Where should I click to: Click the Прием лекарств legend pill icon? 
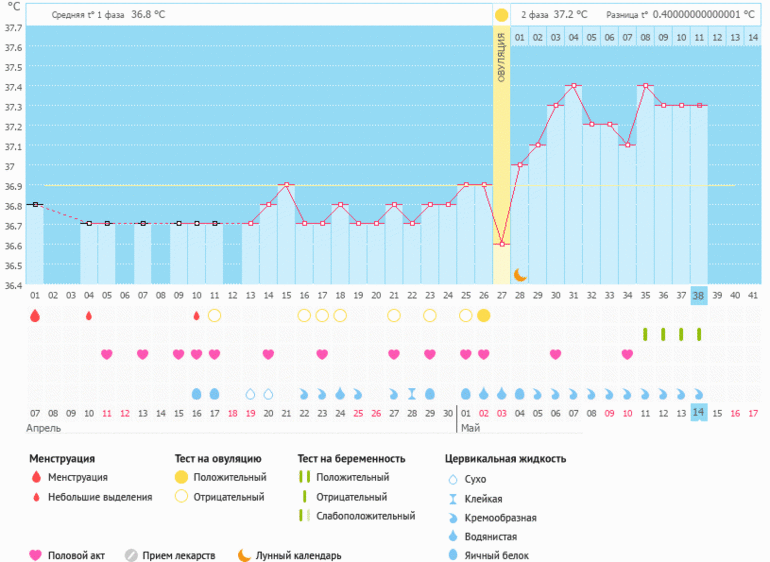click(131, 555)
